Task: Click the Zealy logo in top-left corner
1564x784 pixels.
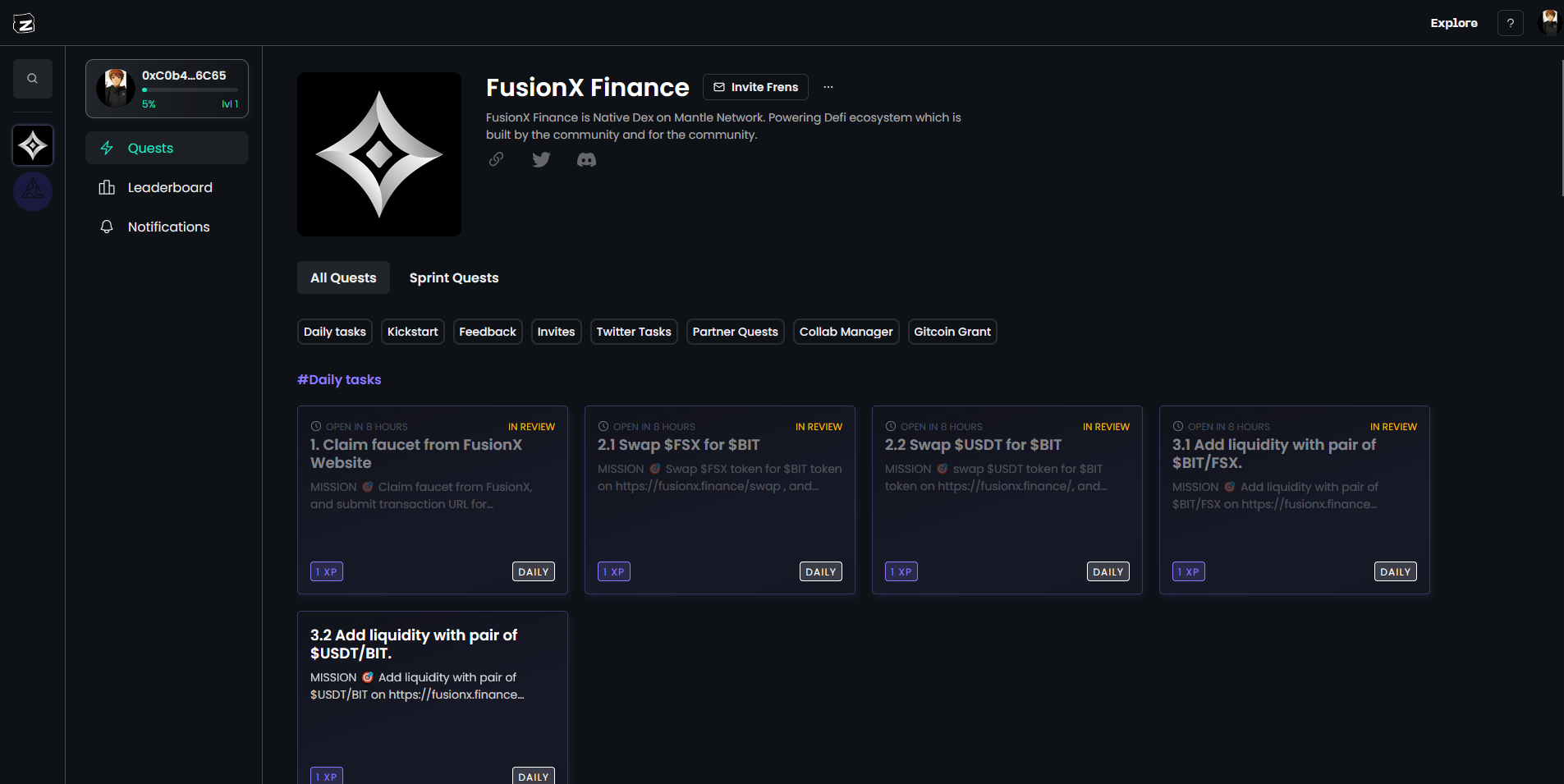Action: (24, 24)
